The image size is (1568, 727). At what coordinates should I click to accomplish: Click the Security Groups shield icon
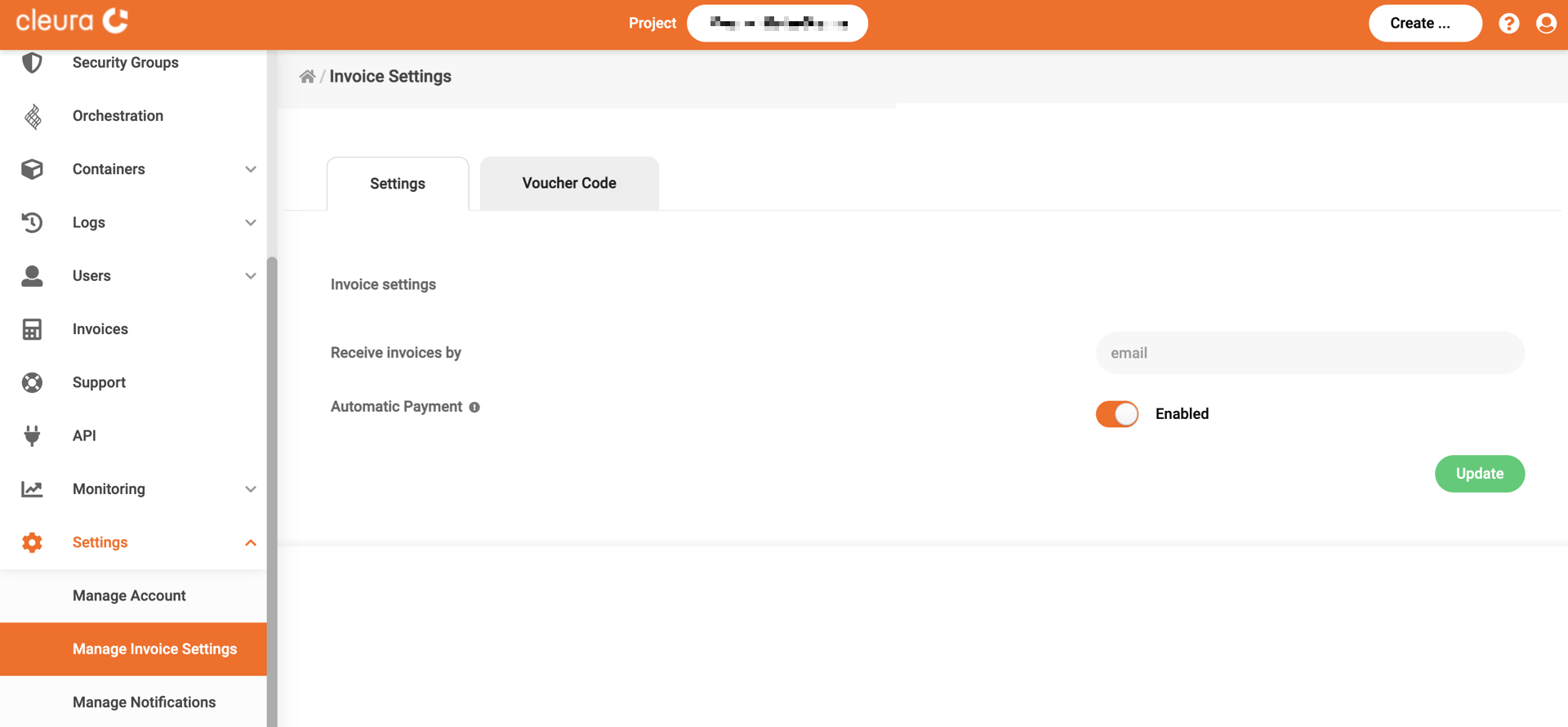click(32, 63)
